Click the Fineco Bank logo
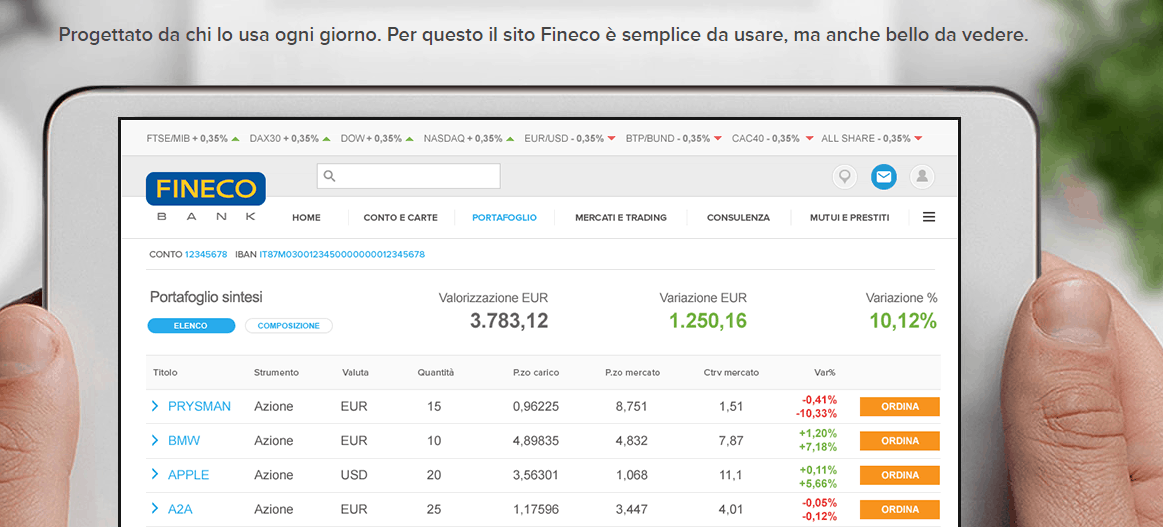This screenshot has width=1163, height=527. [x=205, y=196]
